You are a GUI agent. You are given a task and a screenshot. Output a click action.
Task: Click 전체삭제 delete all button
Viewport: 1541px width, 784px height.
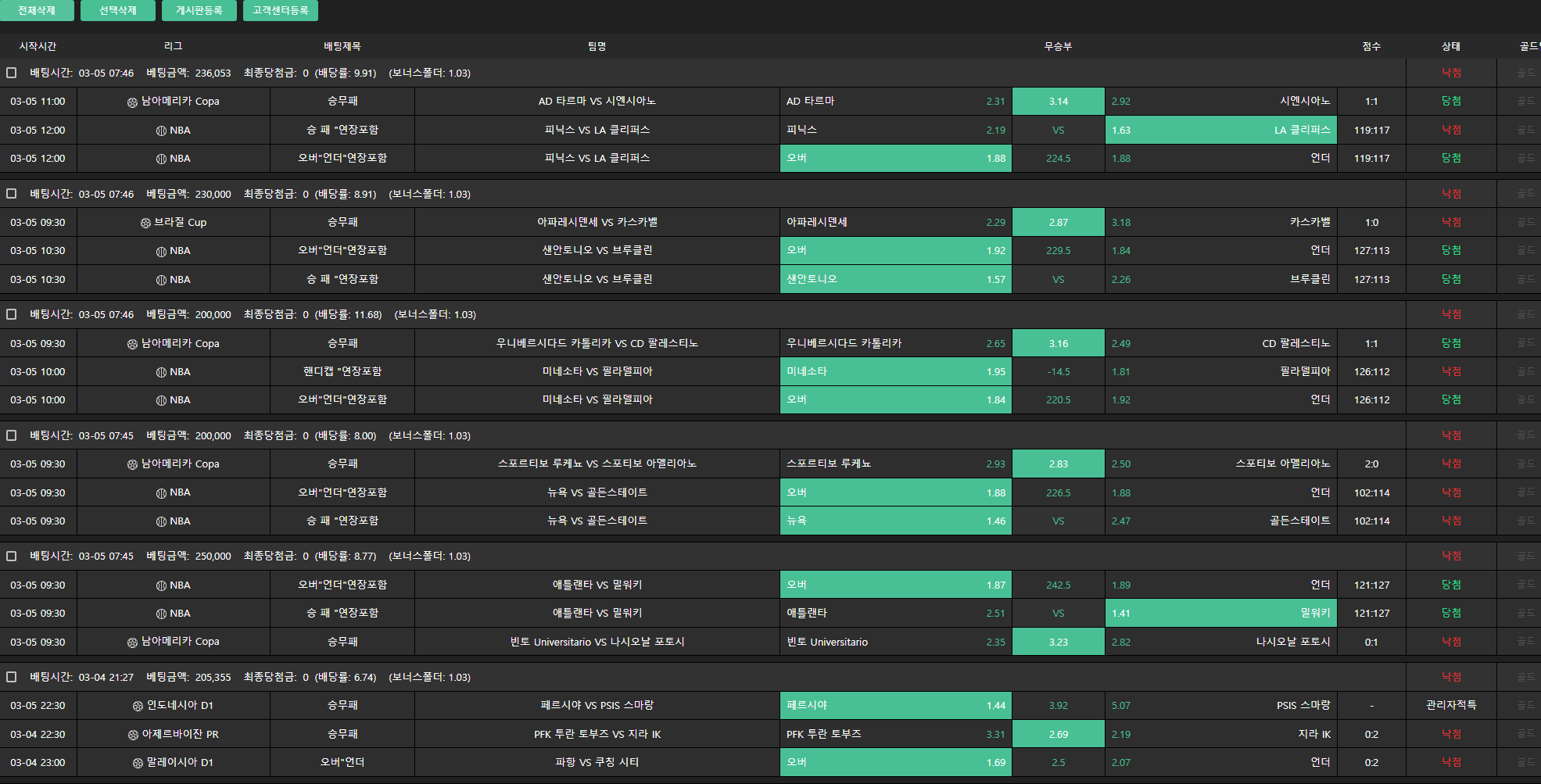tap(37, 11)
